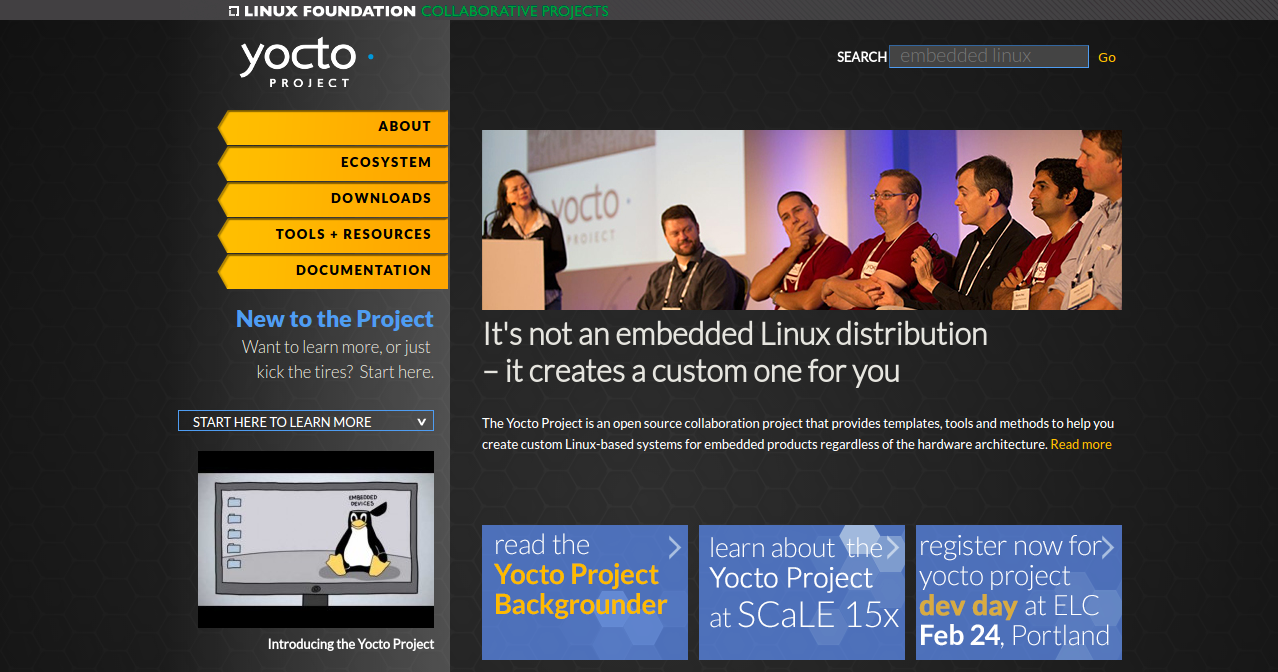This screenshot has width=1278, height=672.
Task: Click the Go search button
Action: [1107, 58]
